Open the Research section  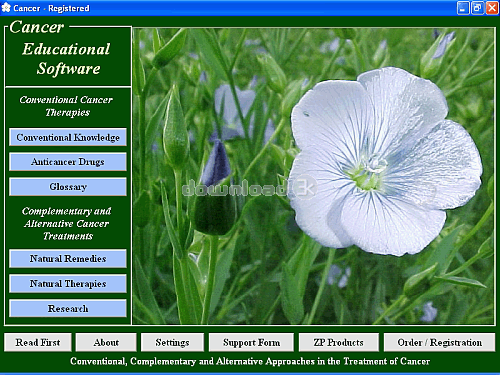[x=68, y=308]
